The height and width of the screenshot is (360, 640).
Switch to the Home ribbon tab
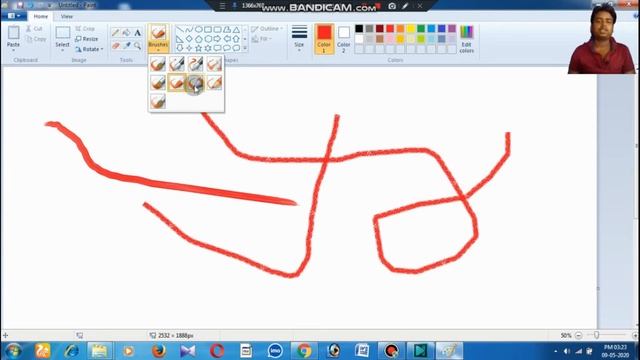40,16
